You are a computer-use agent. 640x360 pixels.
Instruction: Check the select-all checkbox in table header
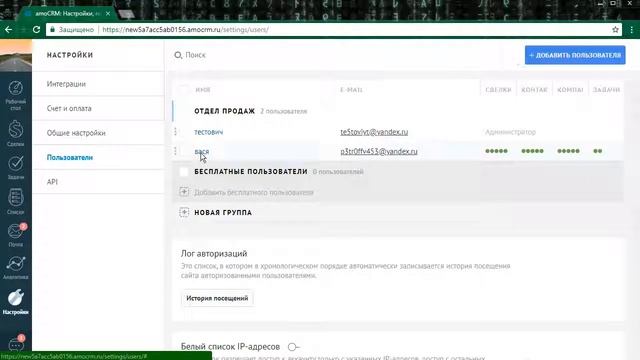tap(184, 90)
